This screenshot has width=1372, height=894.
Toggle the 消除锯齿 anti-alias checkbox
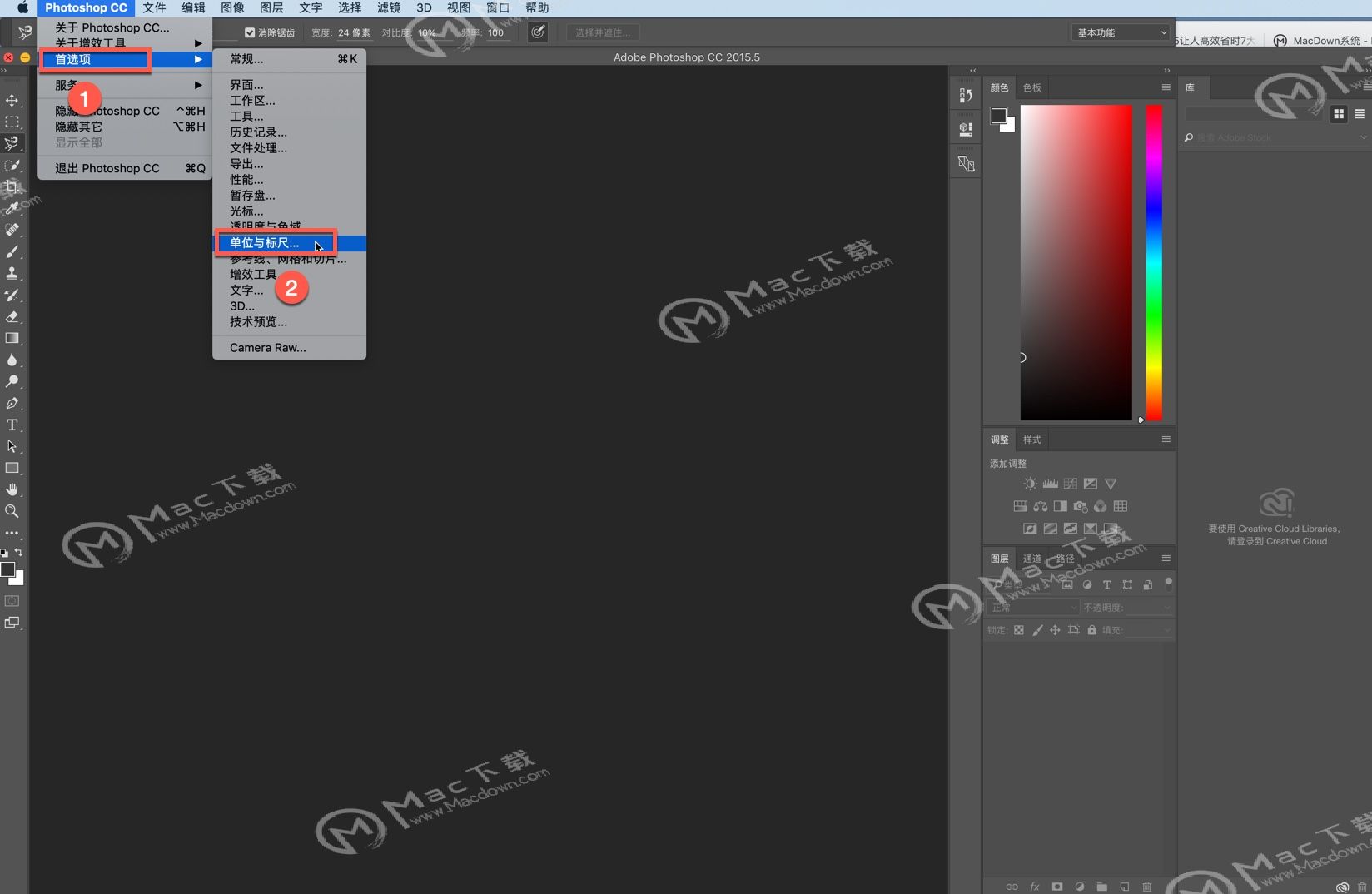(250, 32)
